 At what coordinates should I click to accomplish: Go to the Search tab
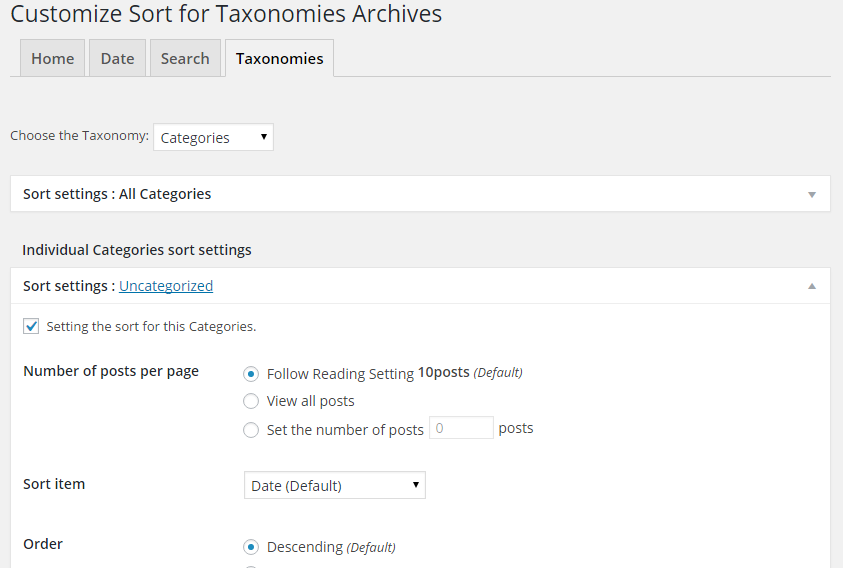(185, 59)
